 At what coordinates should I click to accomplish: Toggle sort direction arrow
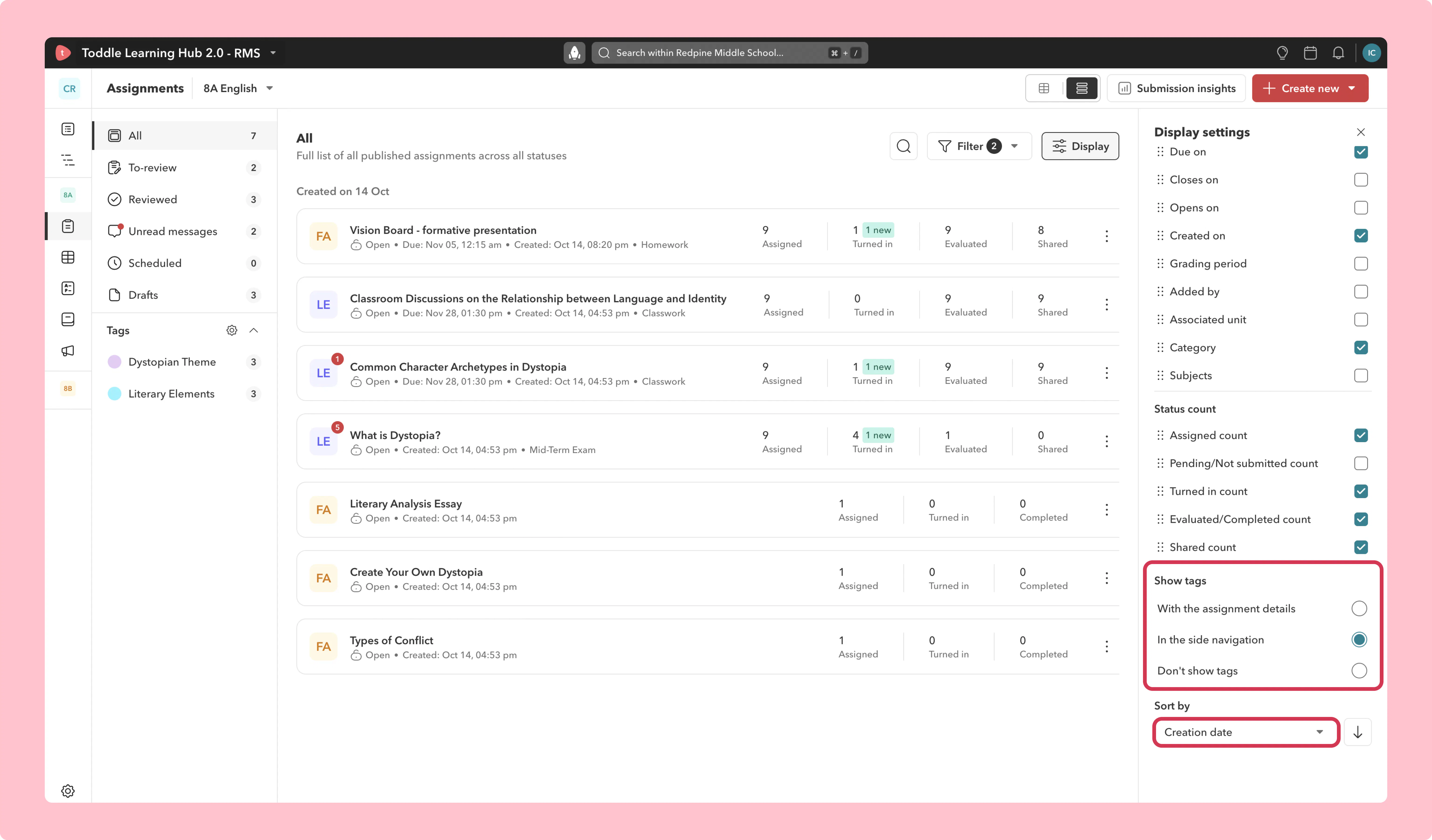[1358, 732]
